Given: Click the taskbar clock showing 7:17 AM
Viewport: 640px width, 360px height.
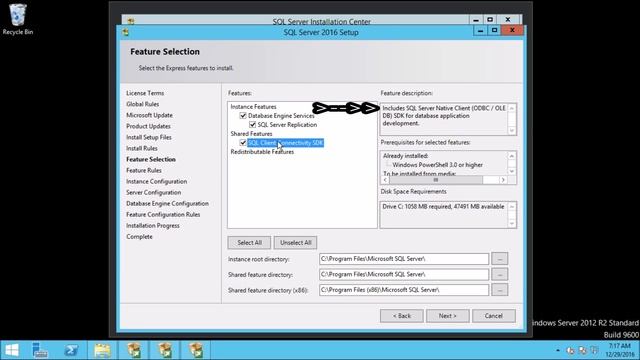Looking at the screenshot, I should tap(620, 350).
